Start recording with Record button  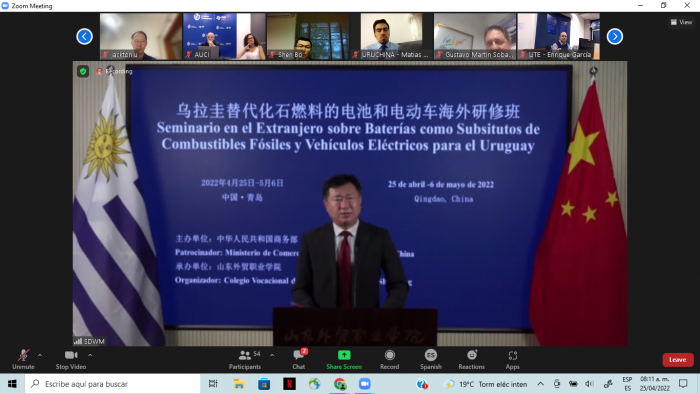pyautogui.click(x=389, y=359)
